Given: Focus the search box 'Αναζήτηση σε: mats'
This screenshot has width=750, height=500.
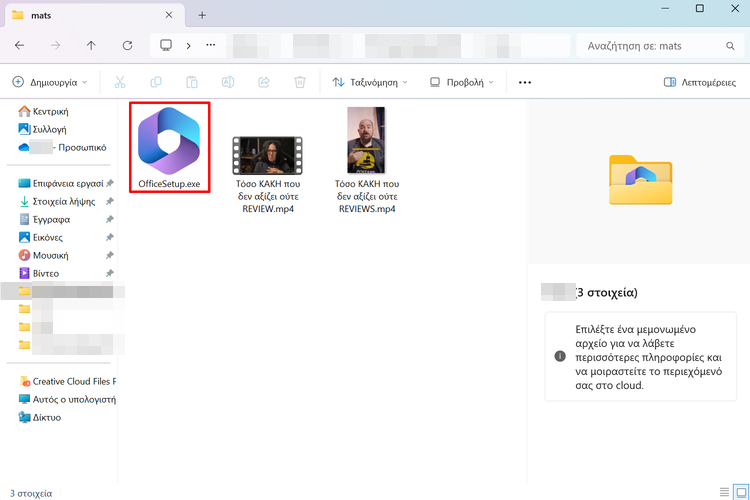Looking at the screenshot, I should pyautogui.click(x=660, y=46).
